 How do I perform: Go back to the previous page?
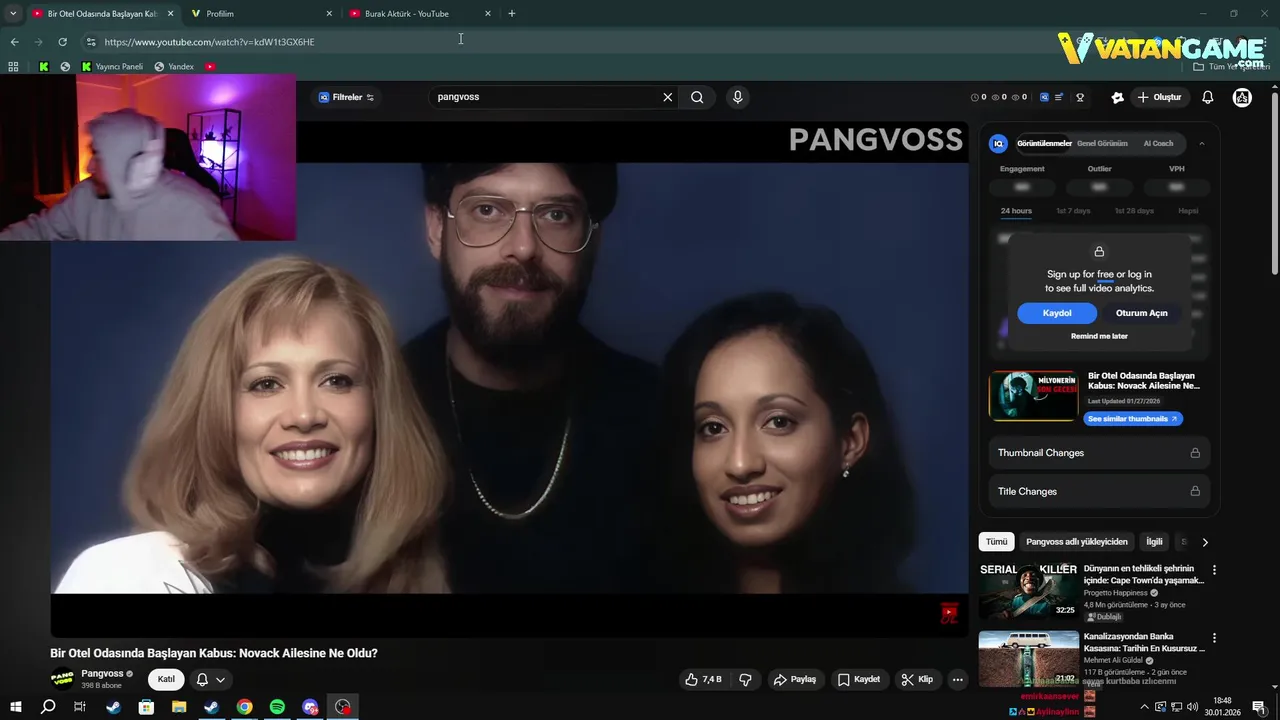14,42
